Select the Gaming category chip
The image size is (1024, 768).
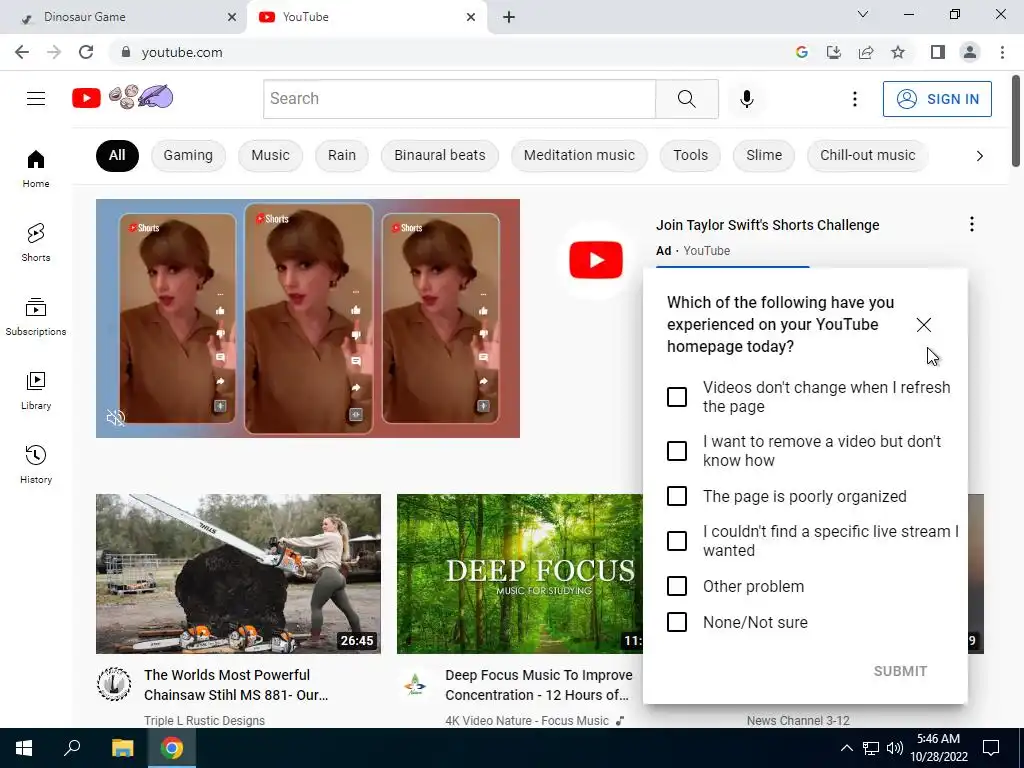tap(188, 155)
